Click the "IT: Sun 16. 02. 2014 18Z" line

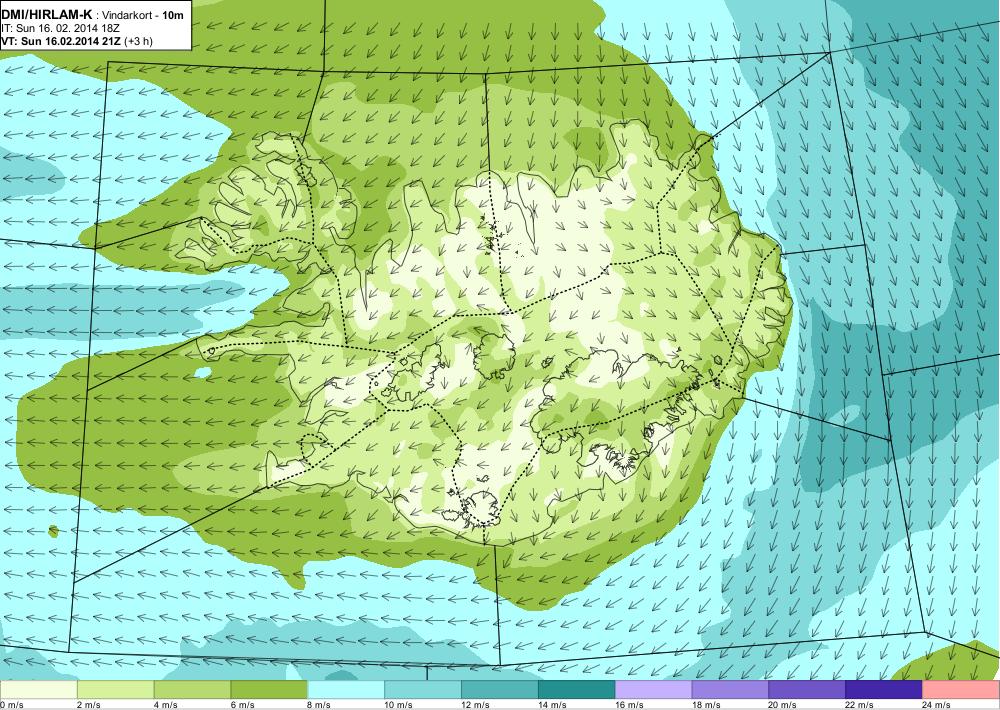(61, 28)
